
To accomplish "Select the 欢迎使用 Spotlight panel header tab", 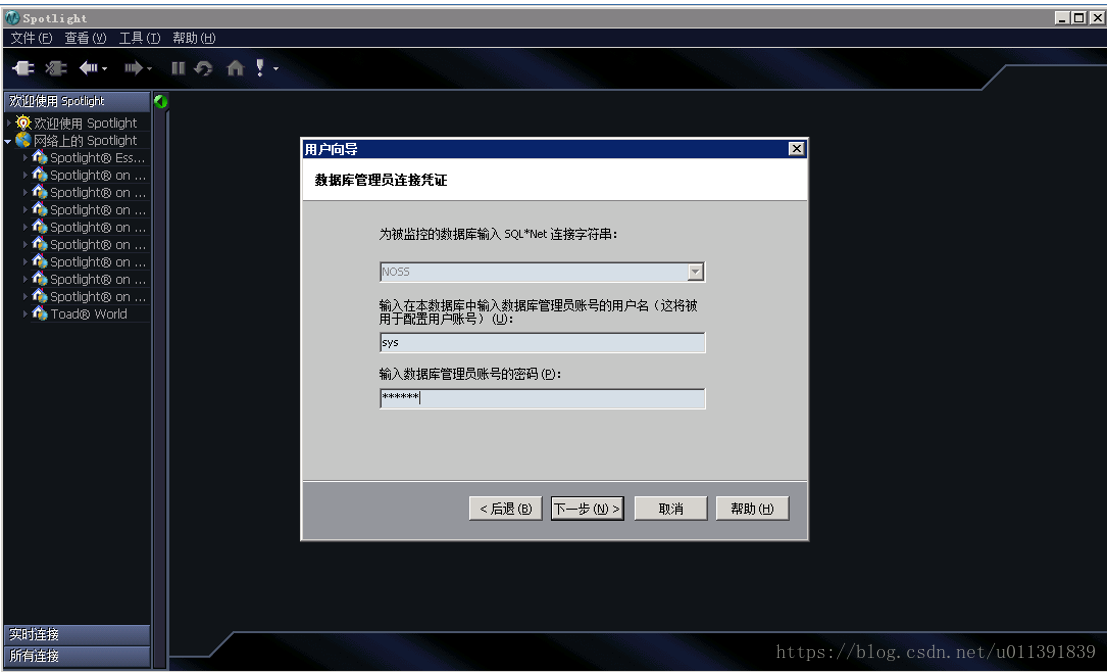I will tap(77, 102).
